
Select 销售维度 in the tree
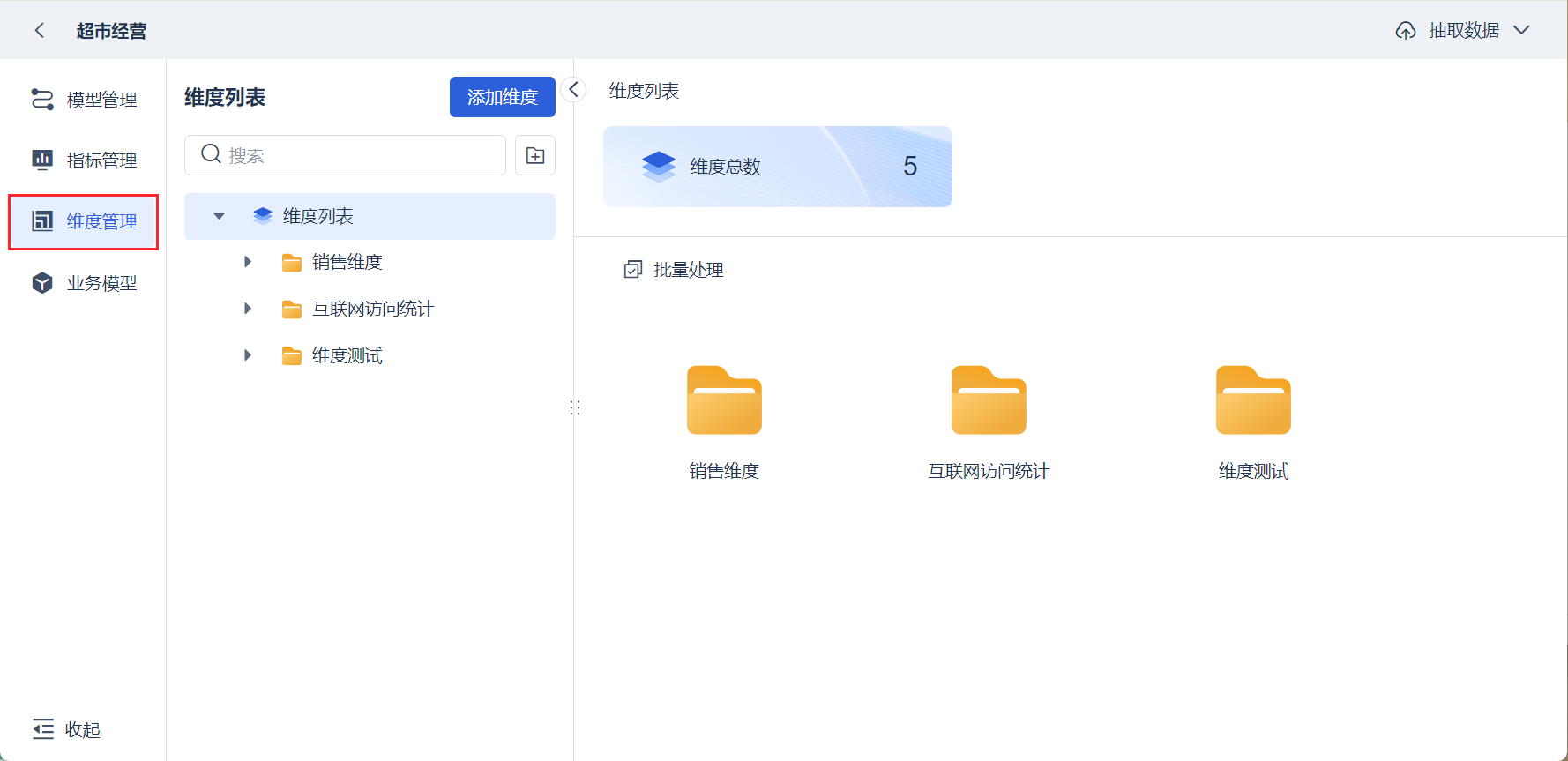click(x=347, y=262)
